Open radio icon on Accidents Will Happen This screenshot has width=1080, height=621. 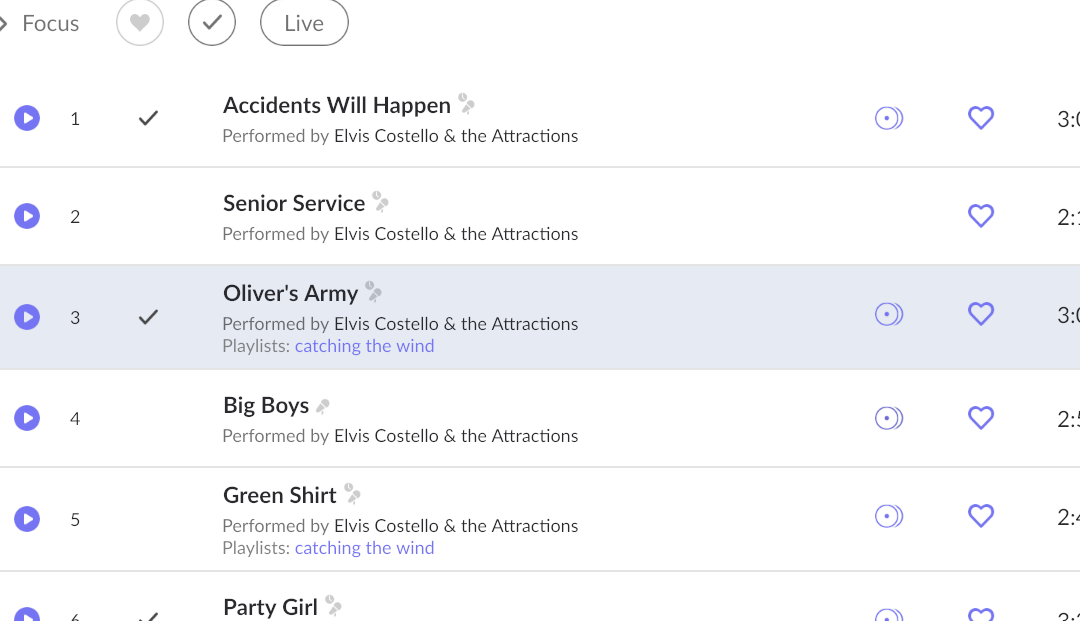[888, 118]
